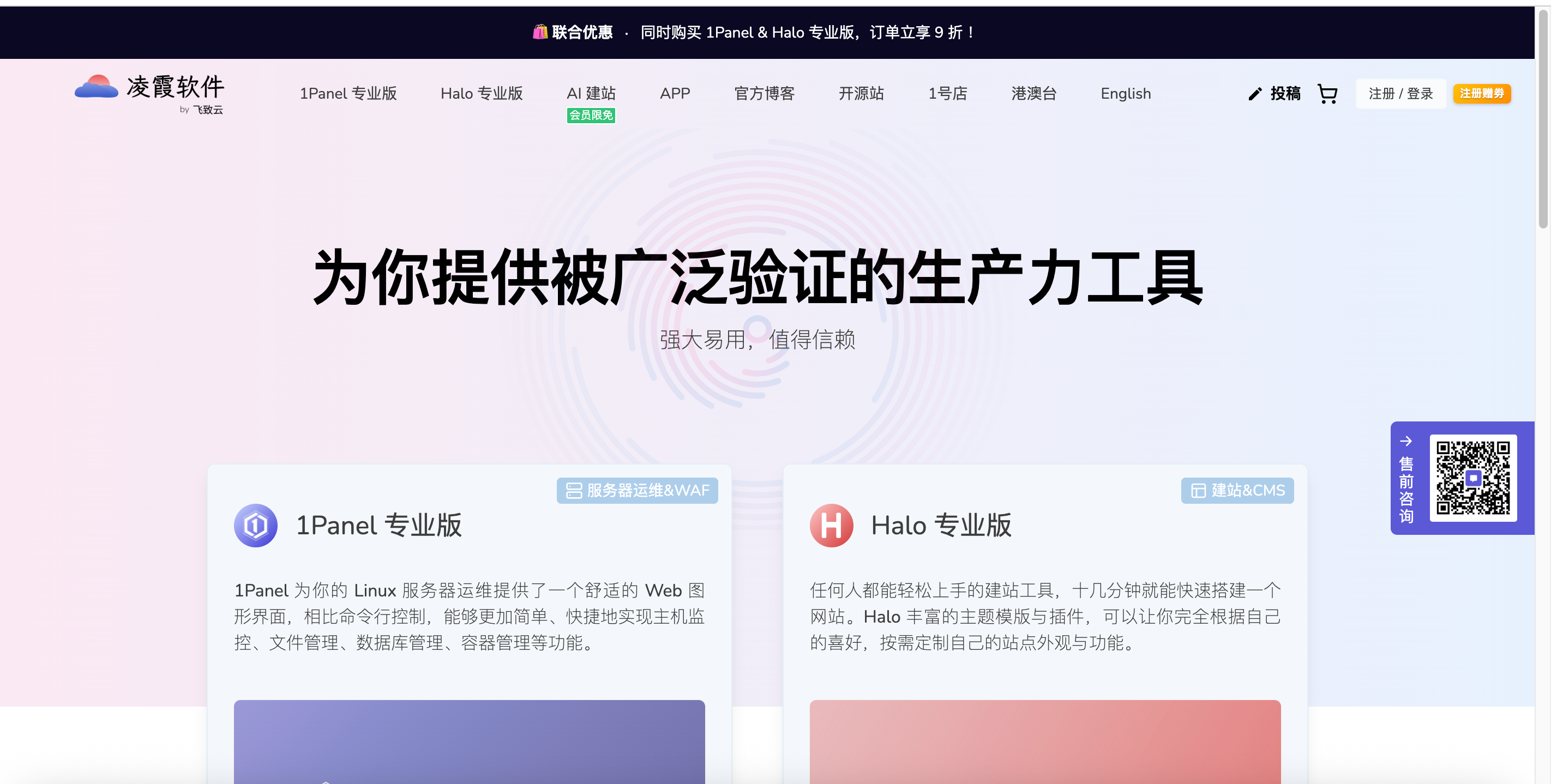Open the 港澳台 navigation item
Image resolution: width=1551 pixels, height=784 pixels.
(x=1033, y=93)
